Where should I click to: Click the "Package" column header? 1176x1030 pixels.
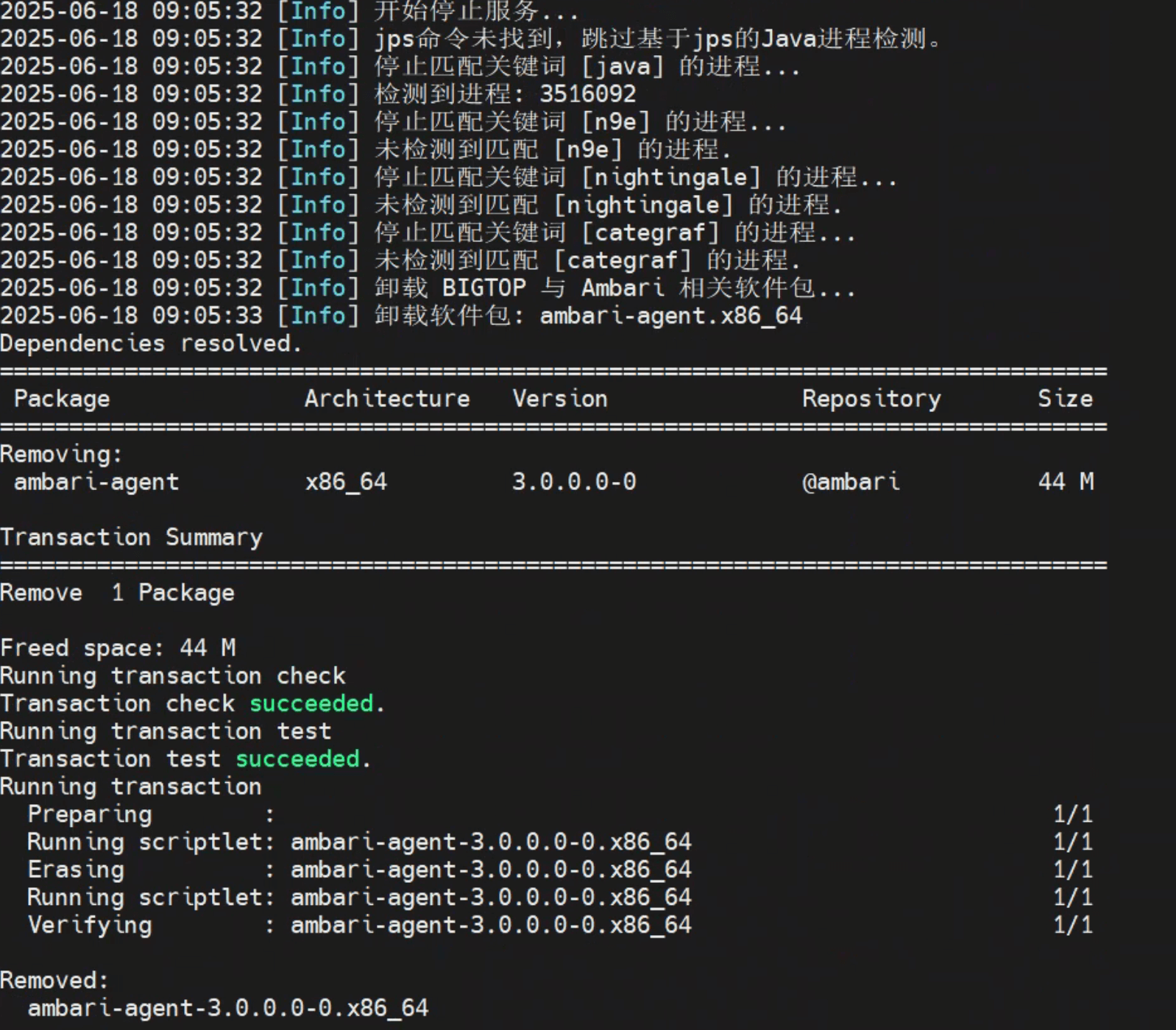coord(62,399)
